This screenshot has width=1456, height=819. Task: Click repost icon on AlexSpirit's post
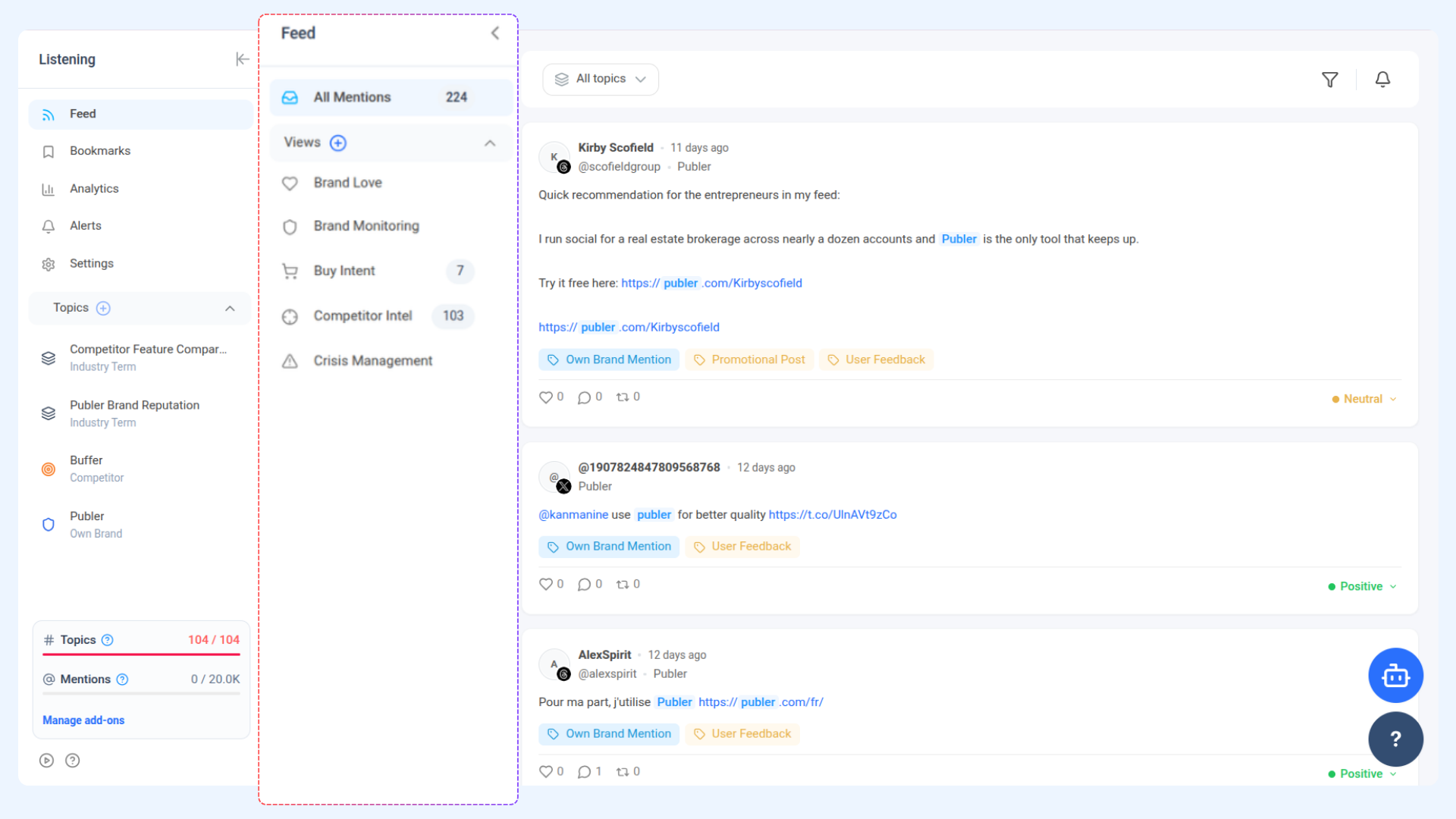click(x=623, y=771)
